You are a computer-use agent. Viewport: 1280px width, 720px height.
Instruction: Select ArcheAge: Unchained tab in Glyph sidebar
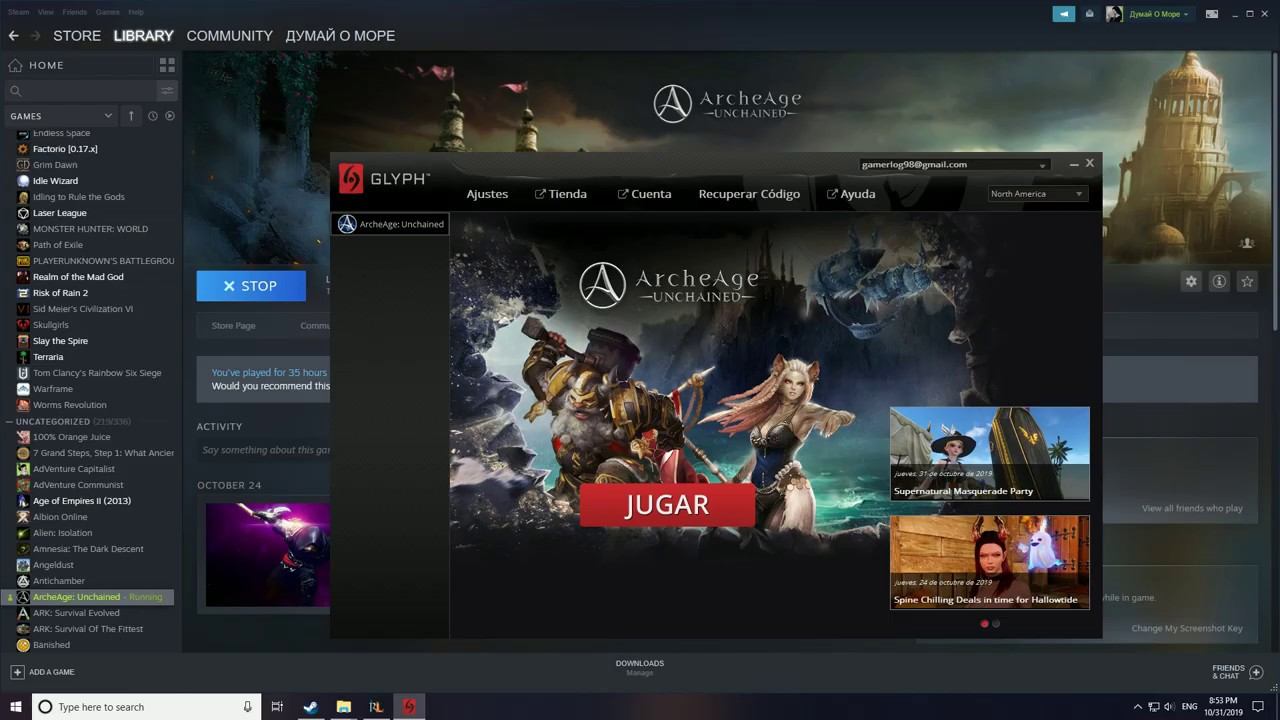click(x=390, y=224)
